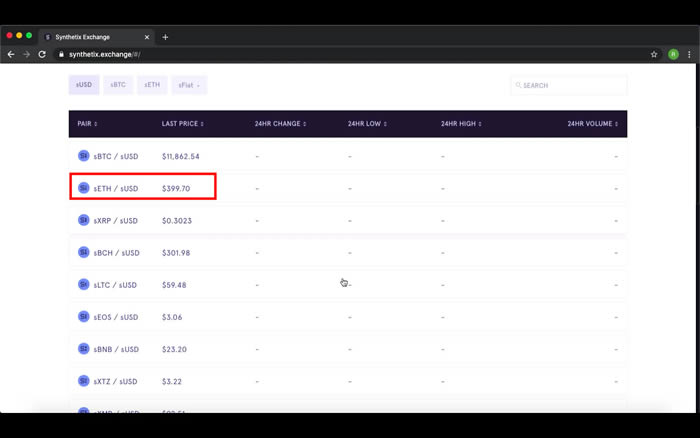The image size is (700, 438).
Task: Open the sEOS / sUSD pair
Action: click(116, 317)
